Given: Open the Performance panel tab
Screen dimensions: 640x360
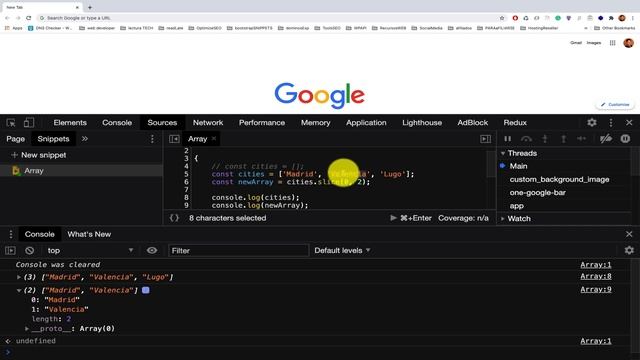Looking at the screenshot, I should click(x=262, y=122).
